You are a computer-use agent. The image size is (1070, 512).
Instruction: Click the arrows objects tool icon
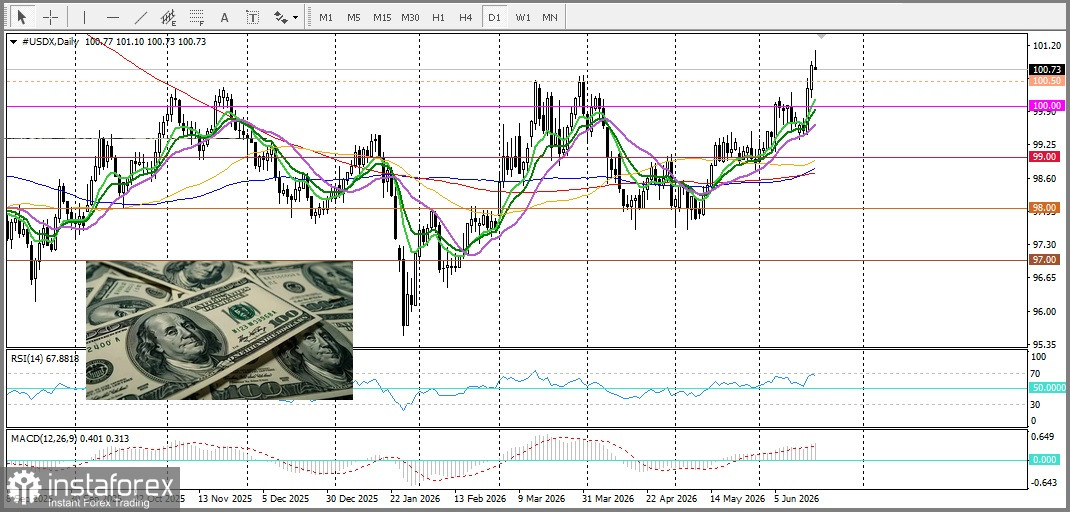pos(281,16)
